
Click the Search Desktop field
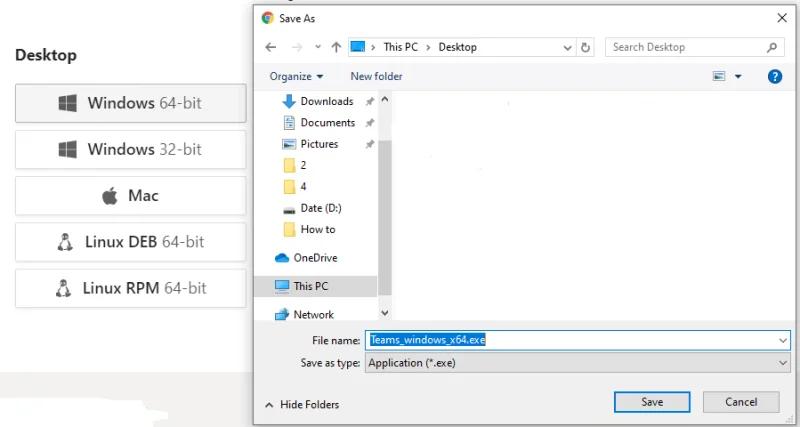pos(694,47)
